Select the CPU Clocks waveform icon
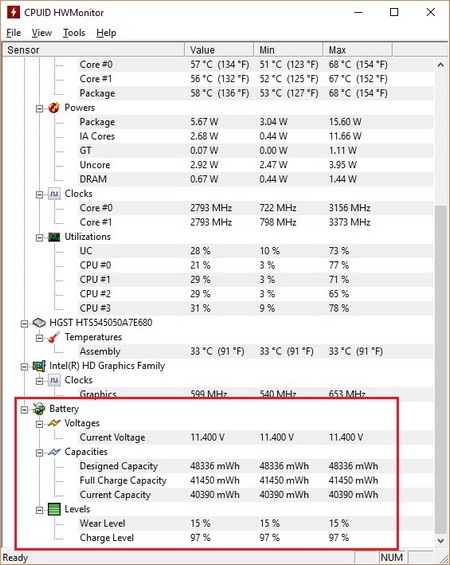 click(x=54, y=194)
